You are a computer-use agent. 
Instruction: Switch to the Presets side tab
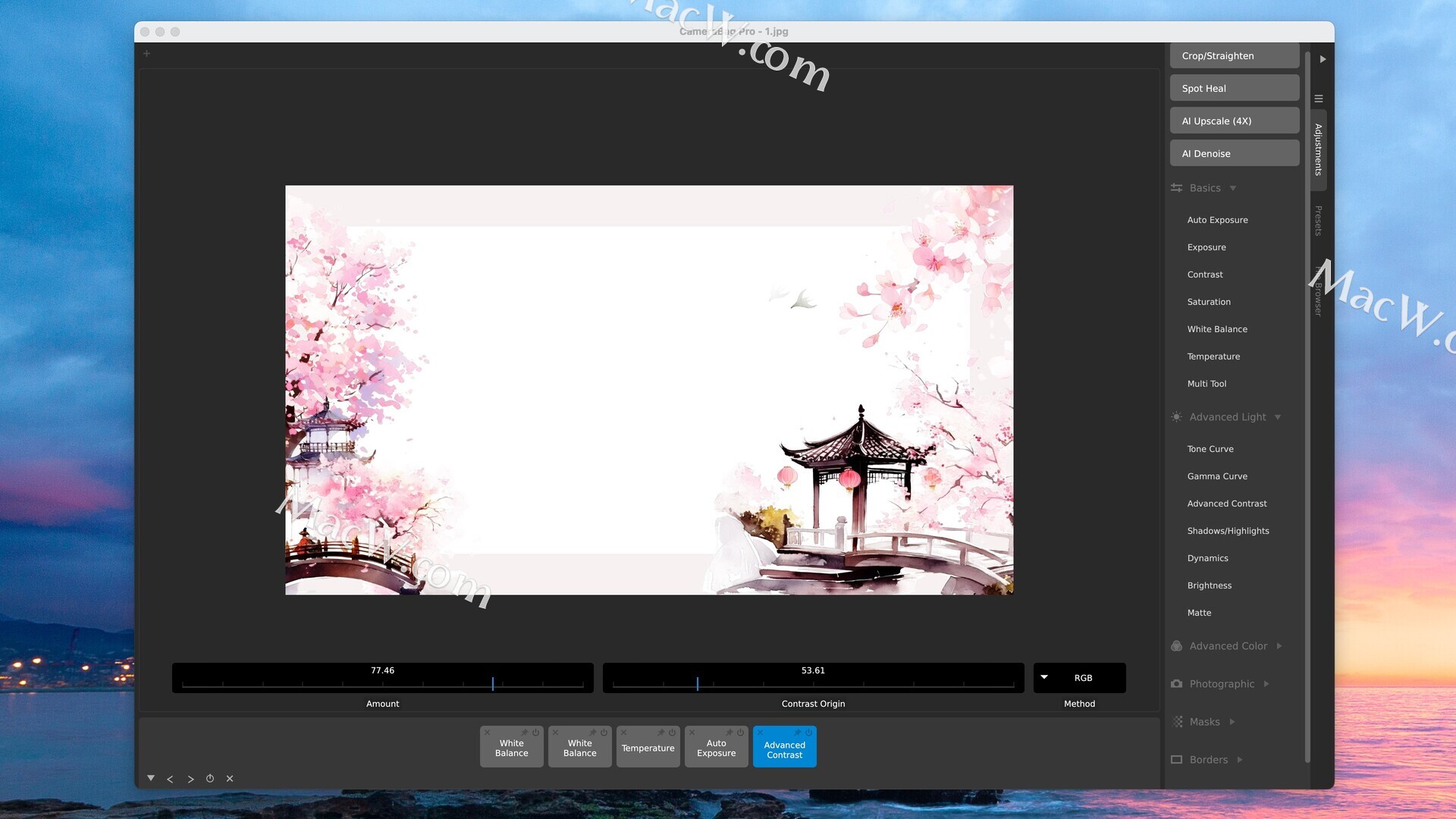click(x=1319, y=221)
